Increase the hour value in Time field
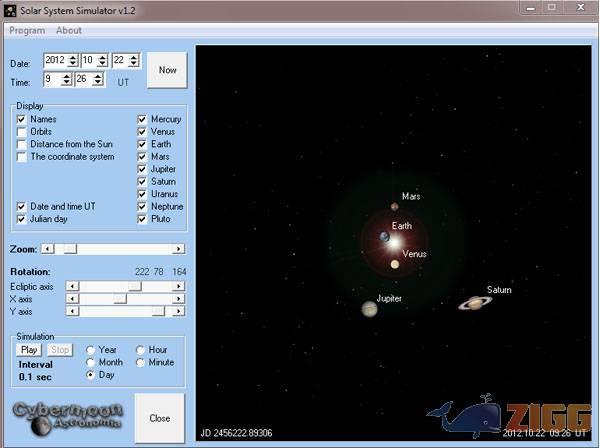Screen dimensions: 600x448 point(69,76)
